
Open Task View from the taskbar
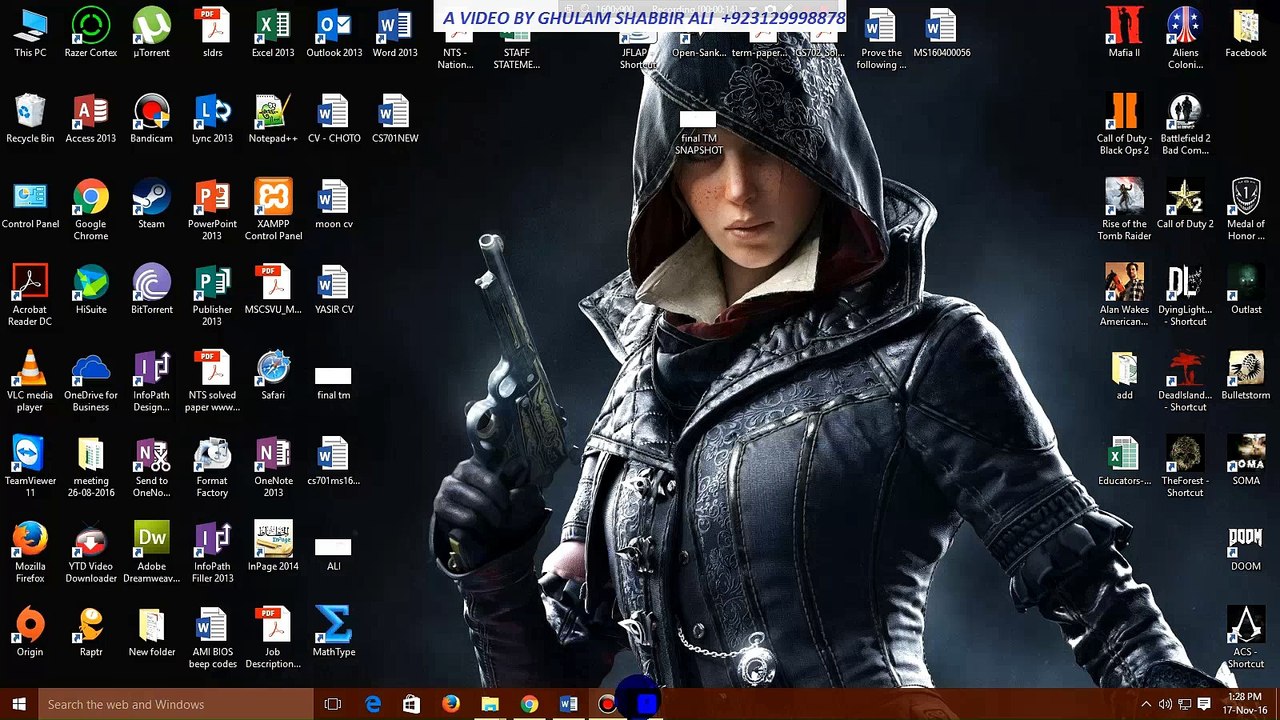point(333,704)
